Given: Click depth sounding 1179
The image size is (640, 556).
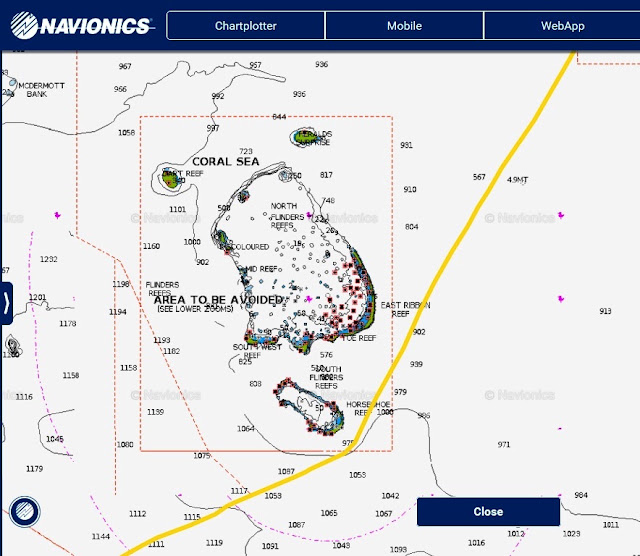Looking at the screenshot, I should tap(34, 469).
